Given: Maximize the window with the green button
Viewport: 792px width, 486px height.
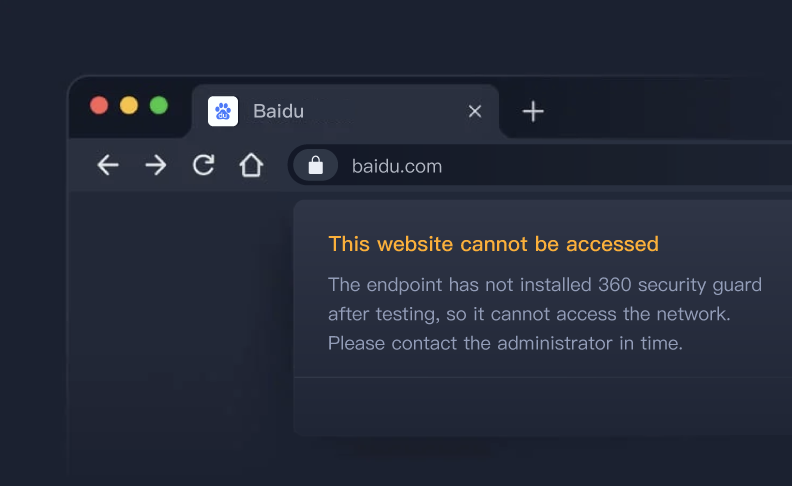Looking at the screenshot, I should point(159,105).
